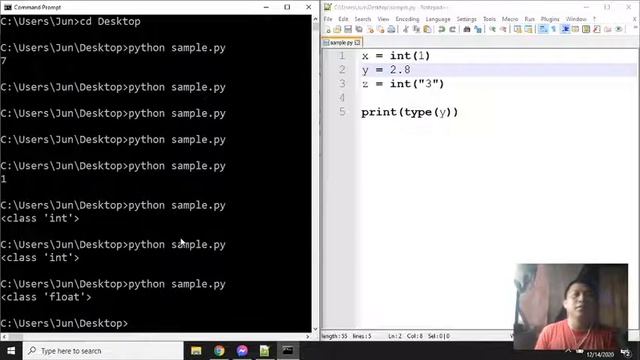Viewport: 640px width, 360px height.
Task: Open Folder as Workspace toolbar icon
Action: coord(608,29)
